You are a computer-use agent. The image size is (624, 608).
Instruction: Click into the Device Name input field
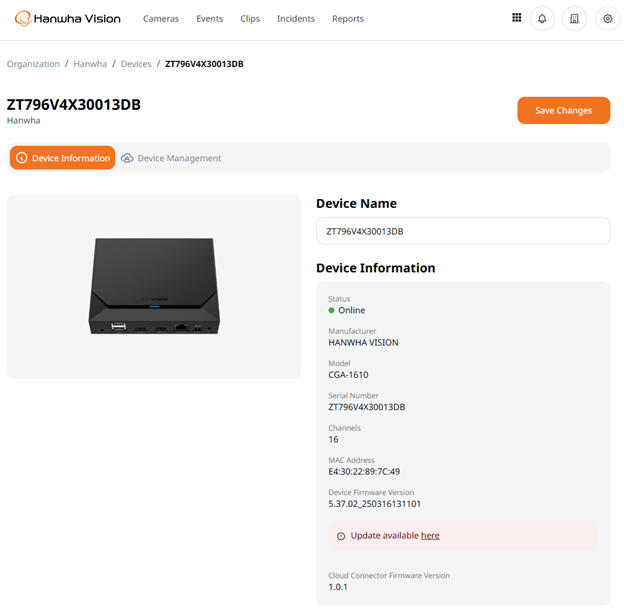pos(463,231)
